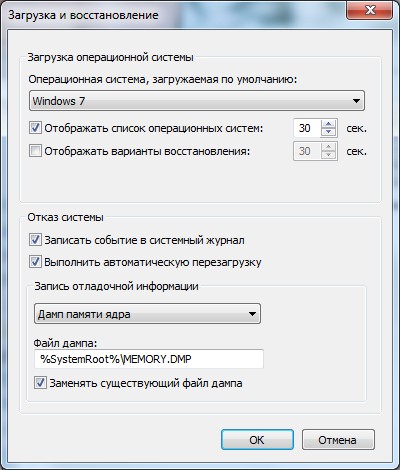The width and height of the screenshot is (400, 470).
Task: Select the OS list seconds value field
Action: [x=307, y=128]
